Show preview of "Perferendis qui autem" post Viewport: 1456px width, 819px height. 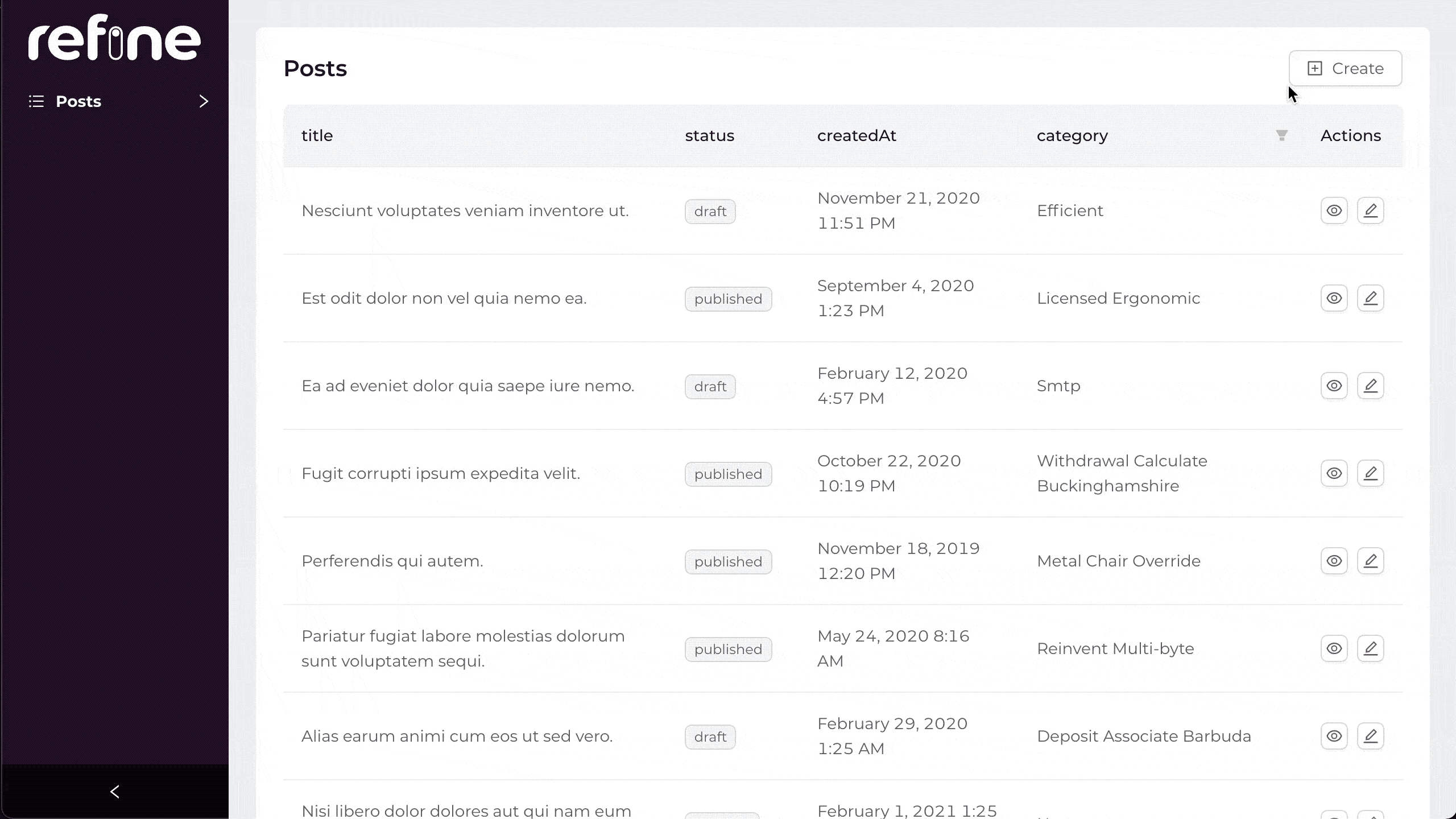click(1334, 560)
